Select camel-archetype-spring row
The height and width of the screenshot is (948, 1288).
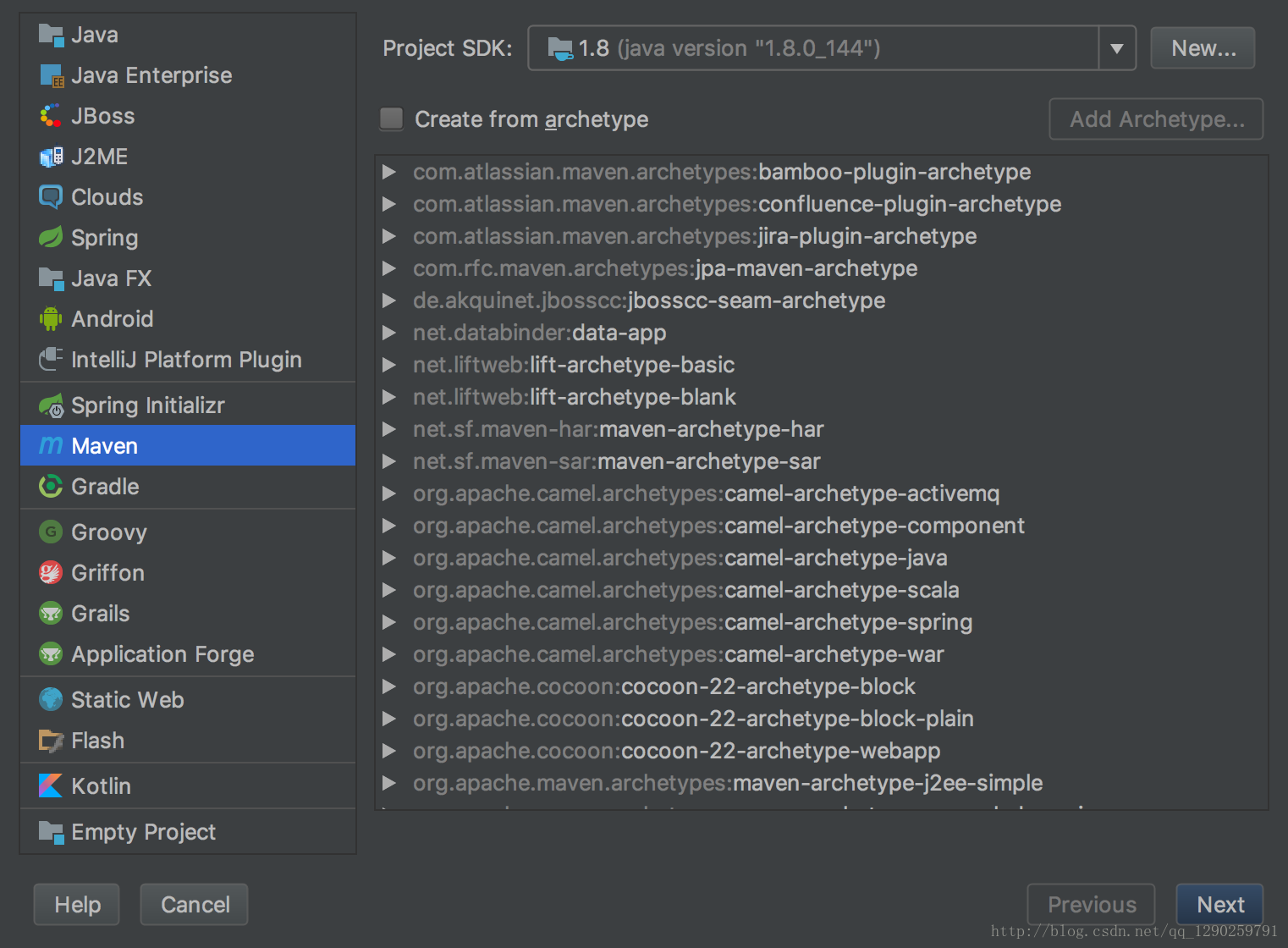[x=821, y=622]
